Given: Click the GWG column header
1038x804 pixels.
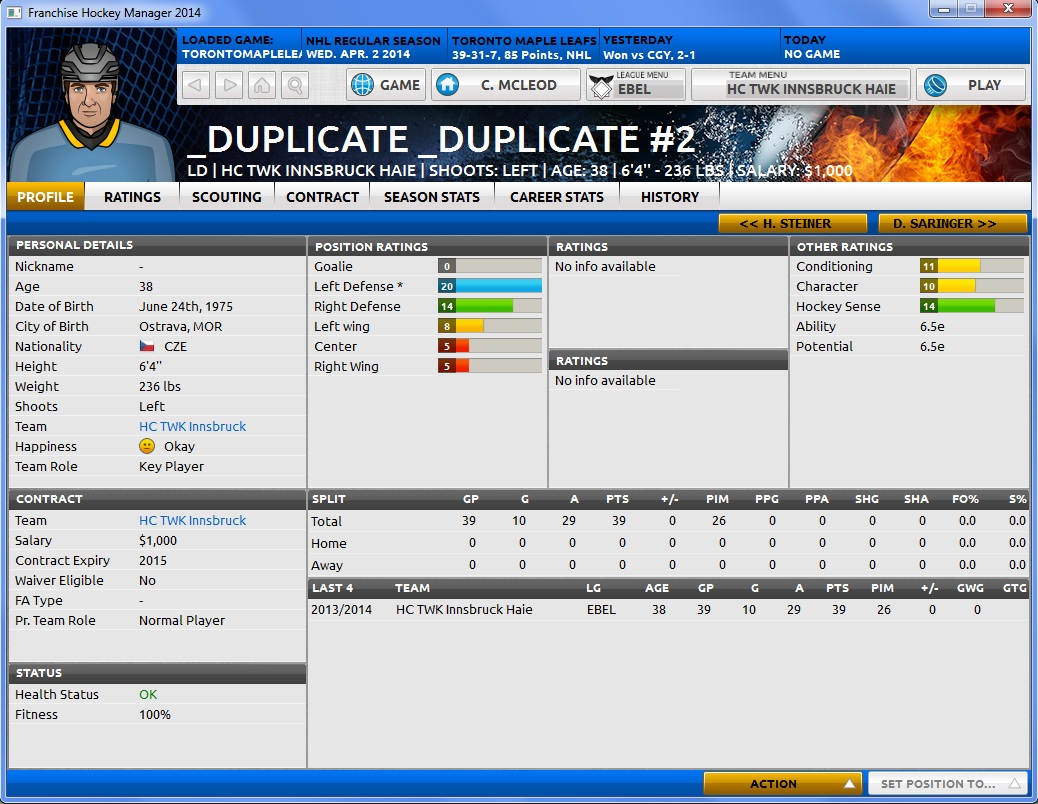Looking at the screenshot, I should pos(970,588).
